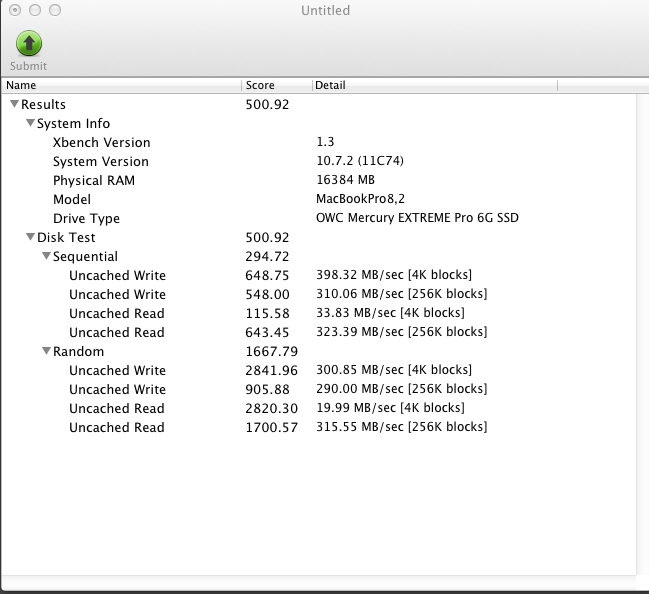Select the Model row
Image resolution: width=649 pixels, height=594 pixels.
[319, 199]
